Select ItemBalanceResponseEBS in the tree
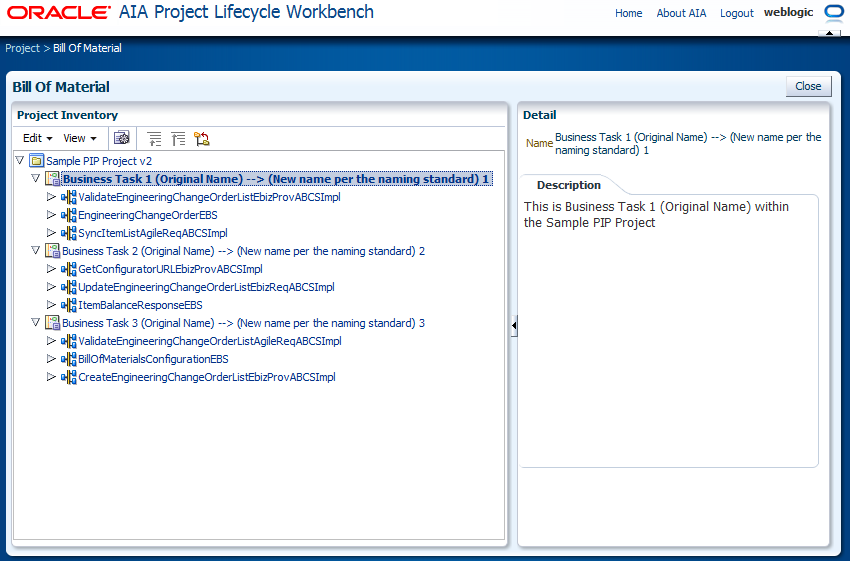 coord(140,305)
